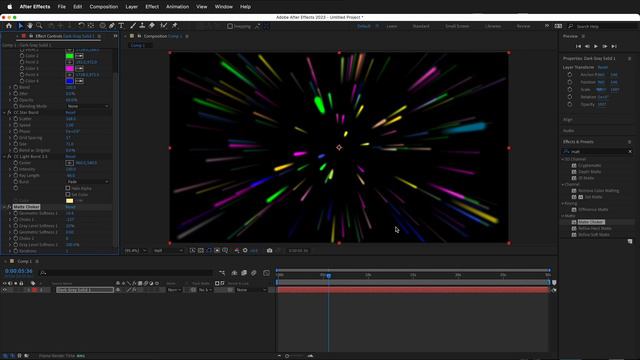Image resolution: width=640 pixels, height=360 pixels.
Task: Click the Go to last frame button
Action: pyautogui.click(x=614, y=47)
